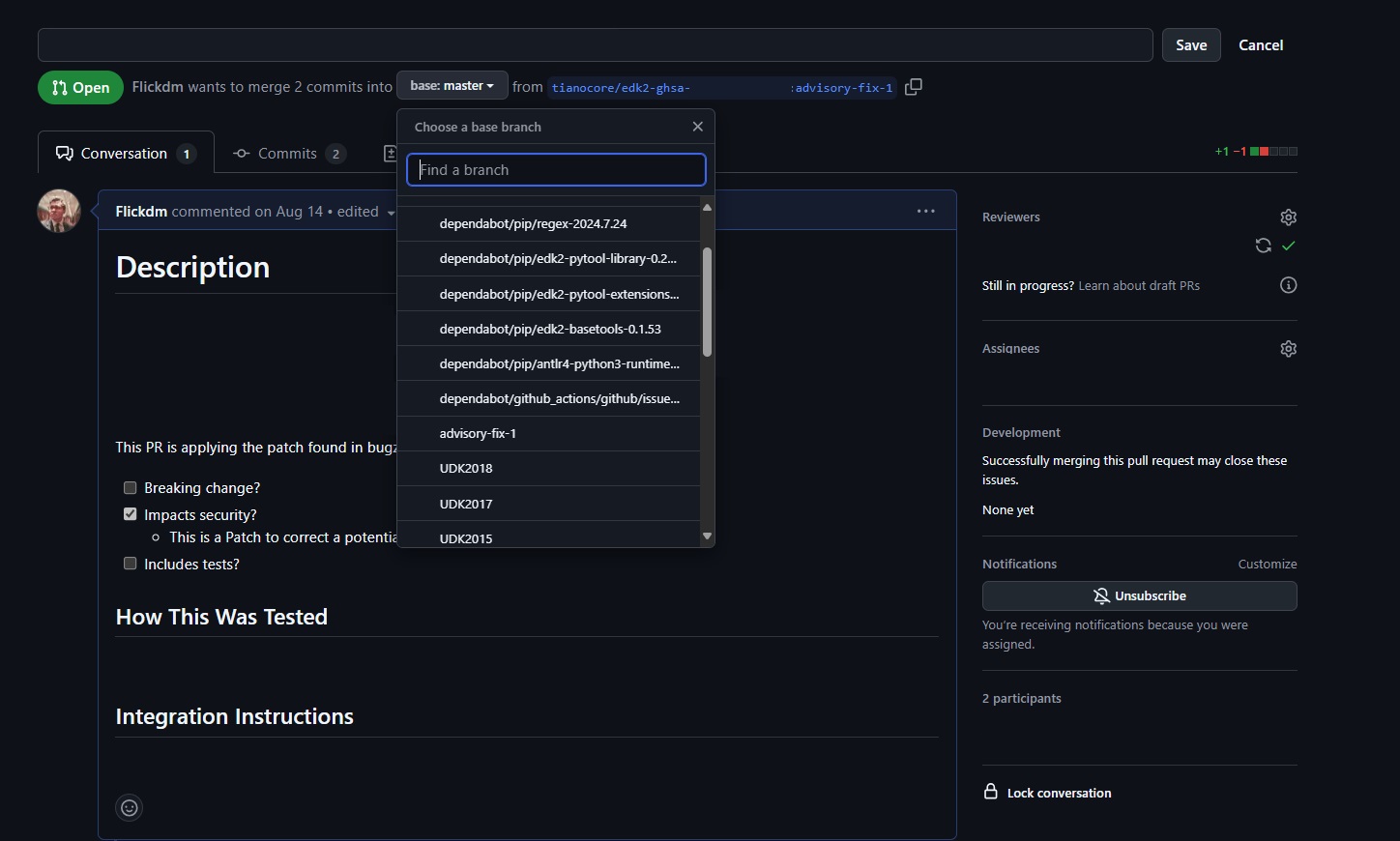Copy the head branch name icon
1400x841 pixels.
pos(914,87)
